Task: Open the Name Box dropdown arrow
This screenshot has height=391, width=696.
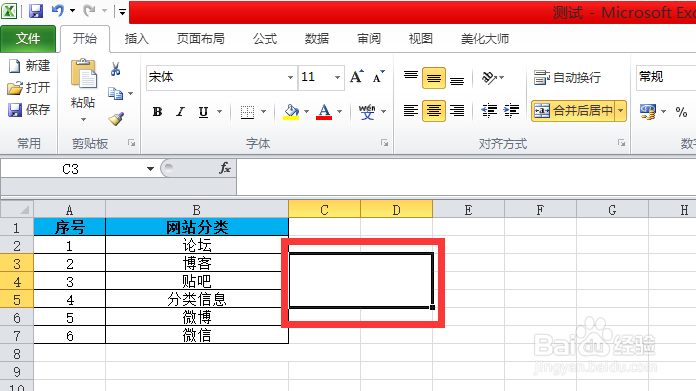Action: (x=150, y=169)
